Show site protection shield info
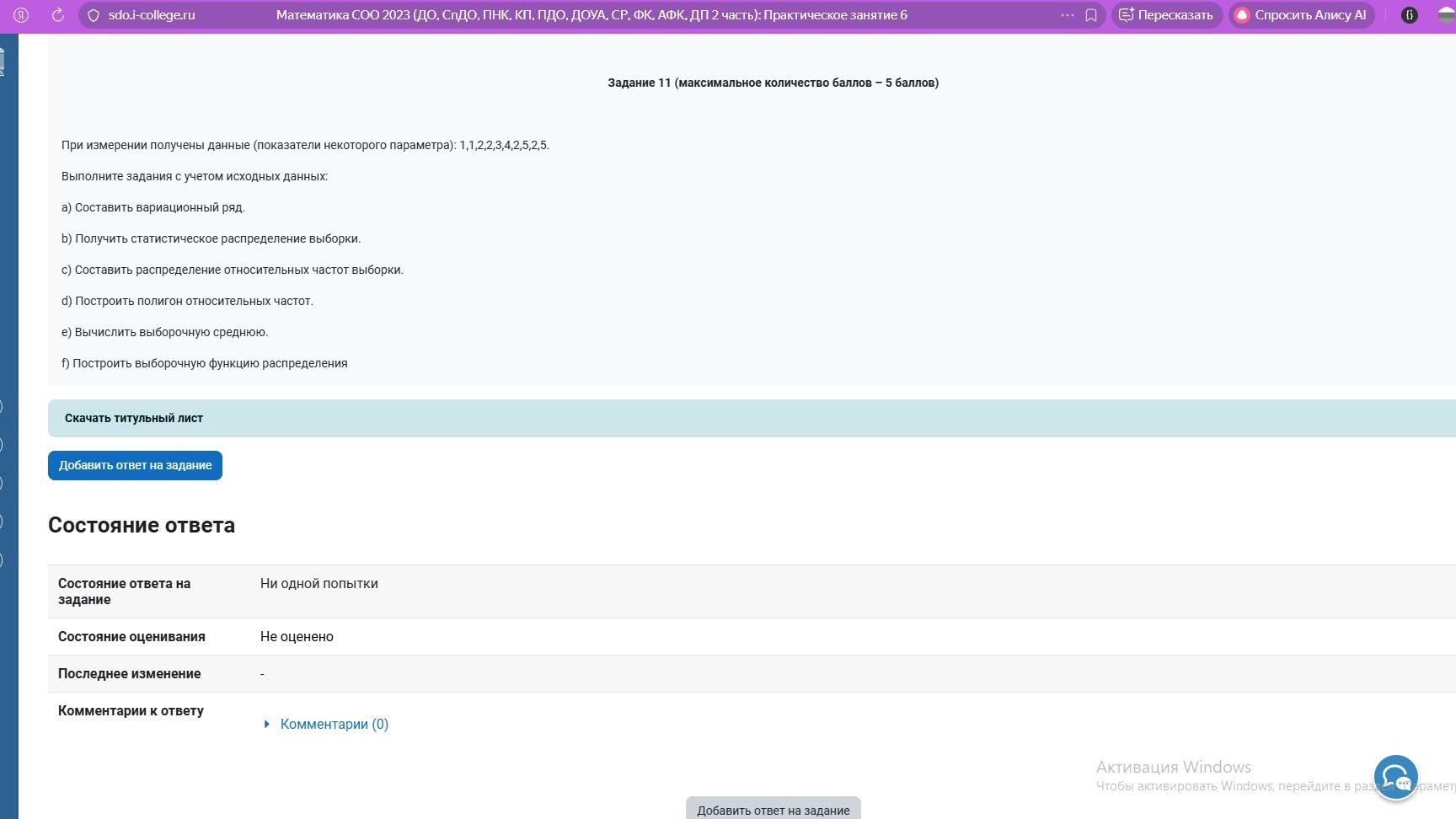 click(94, 15)
